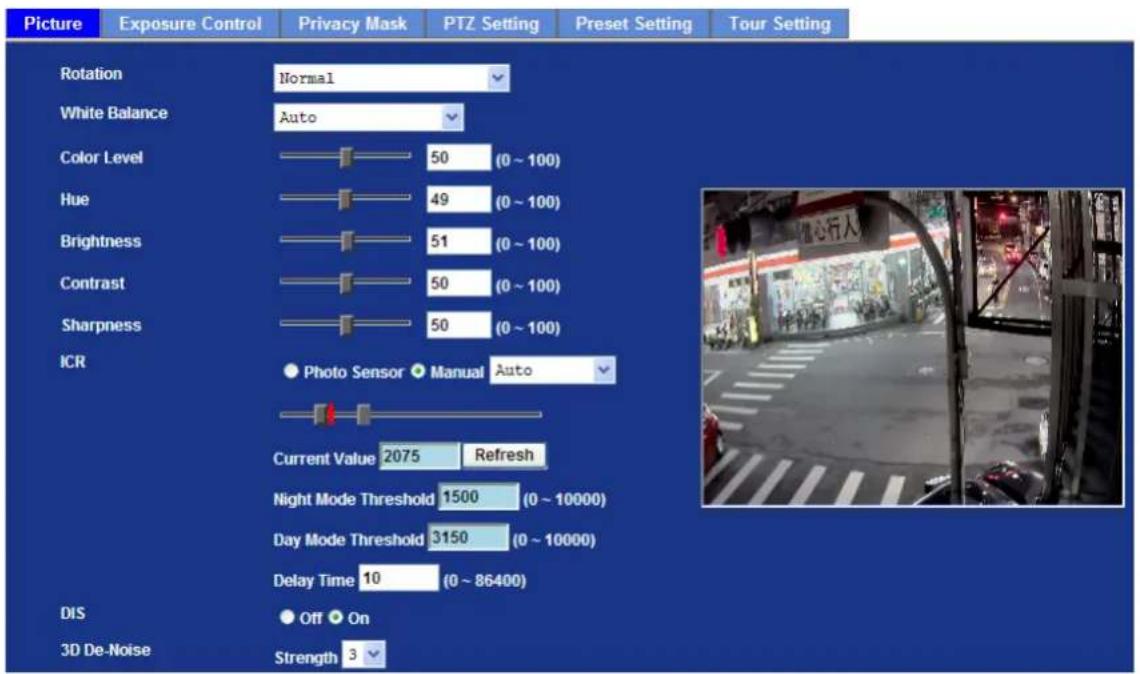1140x674 pixels.
Task: Click the Hue slider handle
Action: 345,199
